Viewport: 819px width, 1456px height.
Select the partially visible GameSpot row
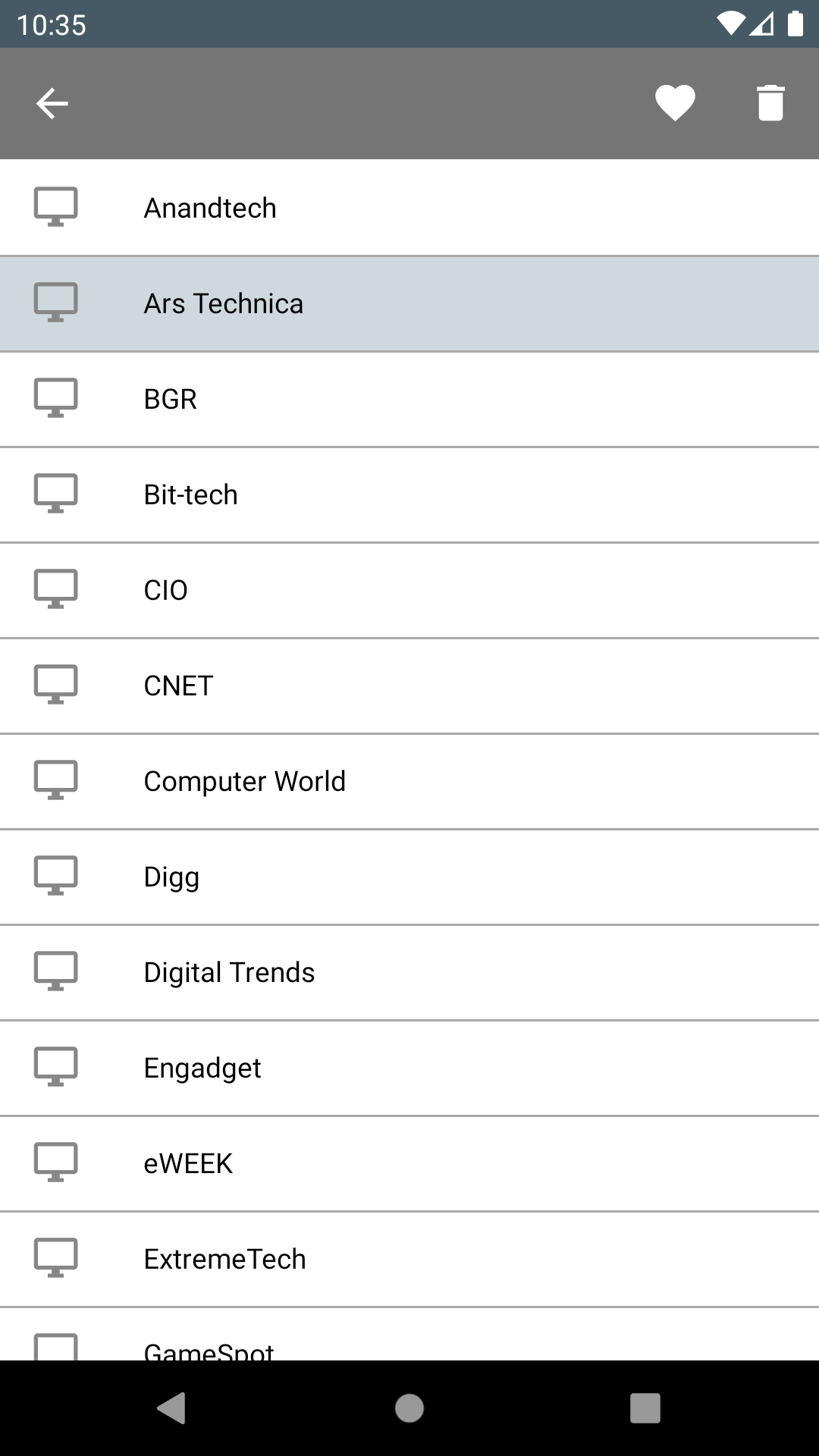(409, 1334)
